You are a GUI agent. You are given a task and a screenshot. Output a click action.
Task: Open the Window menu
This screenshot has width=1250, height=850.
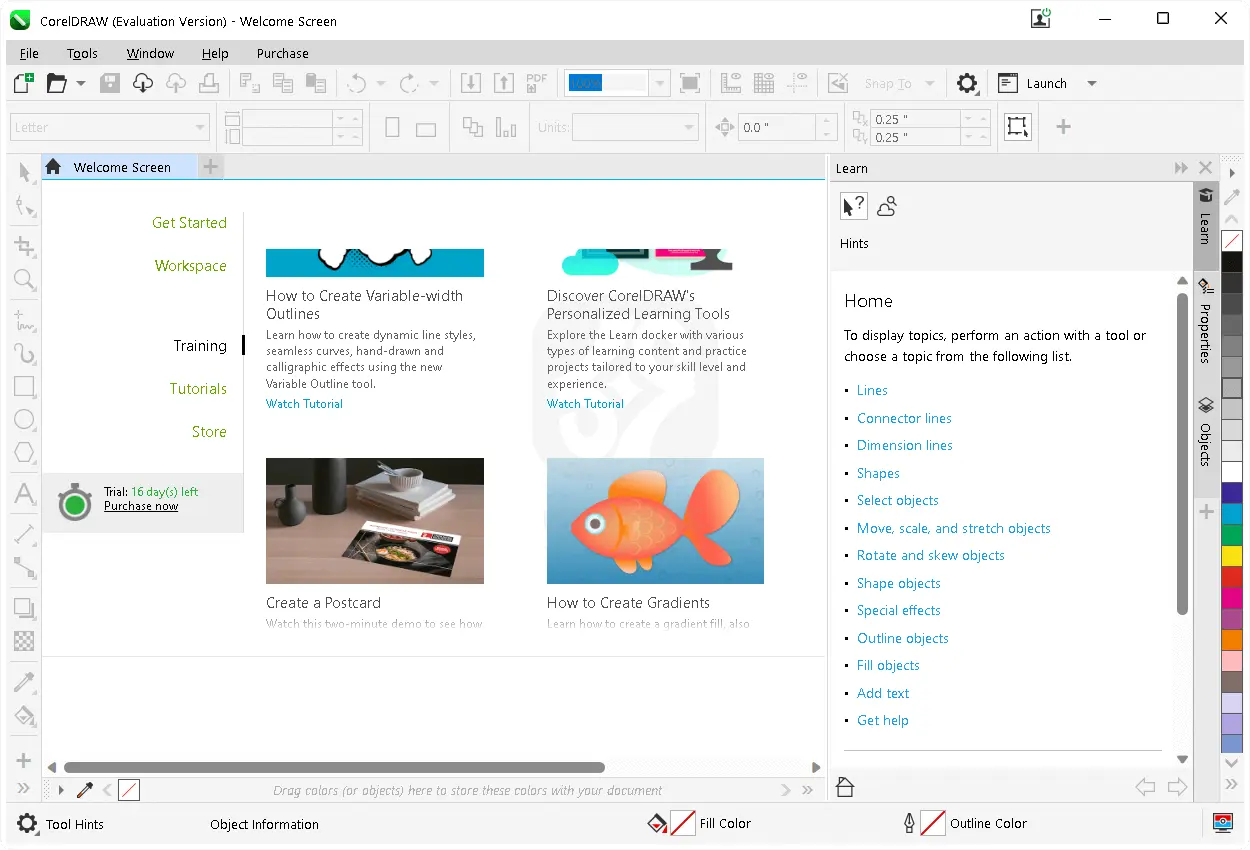pos(150,54)
